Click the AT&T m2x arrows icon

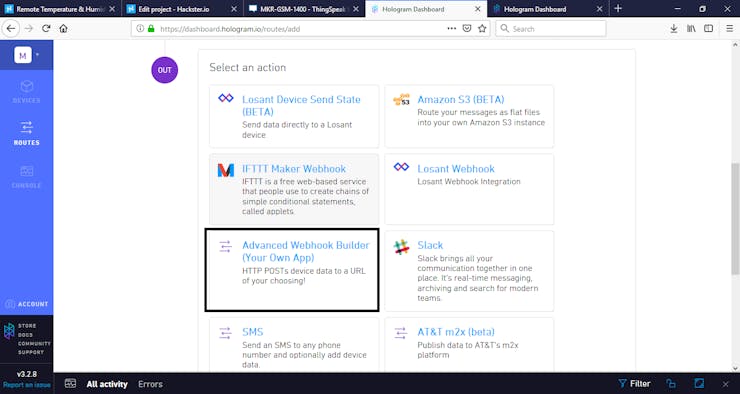(401, 333)
